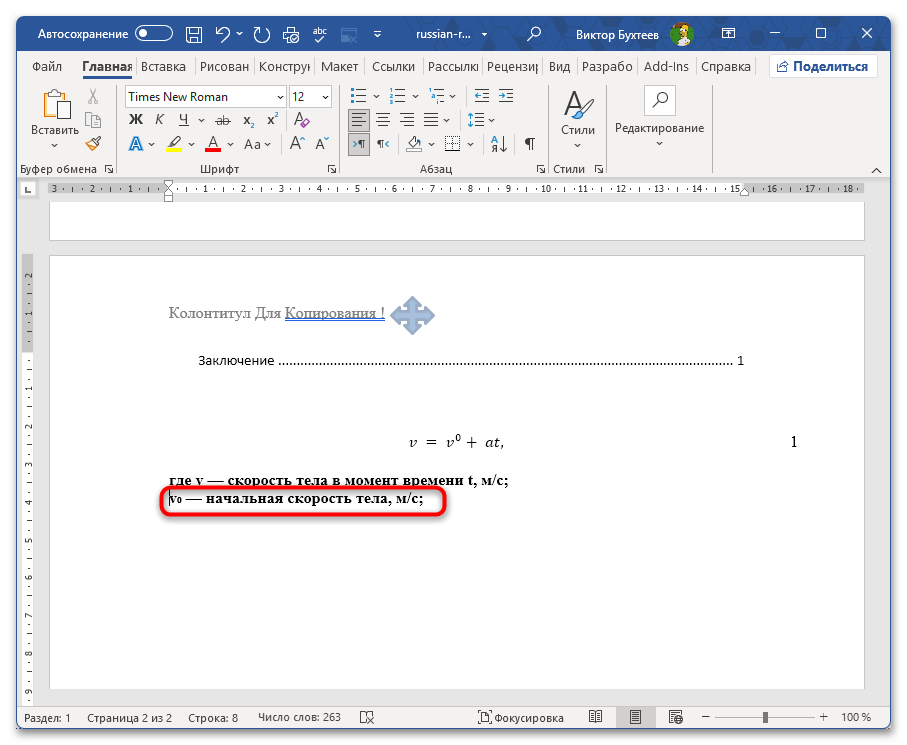The width and height of the screenshot is (907, 745).
Task: Expand the bullet list options arrow
Action: point(377,97)
